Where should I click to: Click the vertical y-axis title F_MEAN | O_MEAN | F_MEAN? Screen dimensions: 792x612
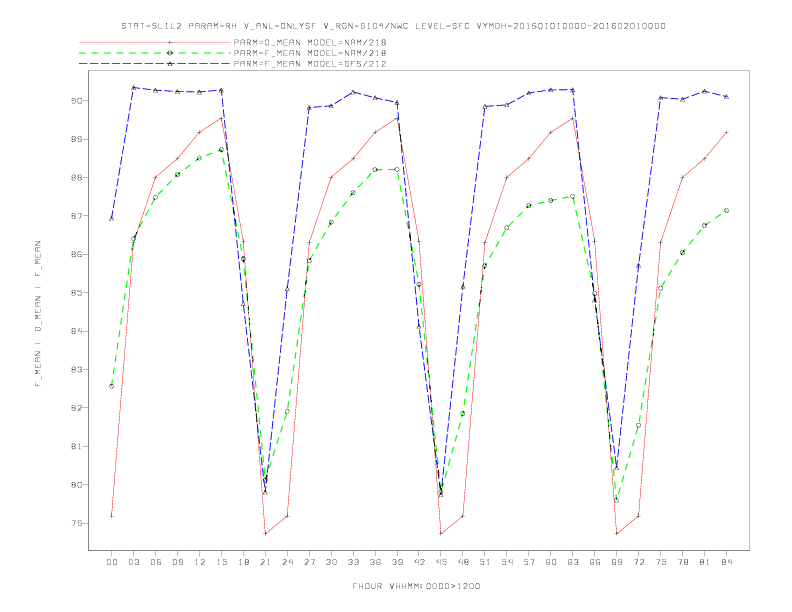coord(38,314)
